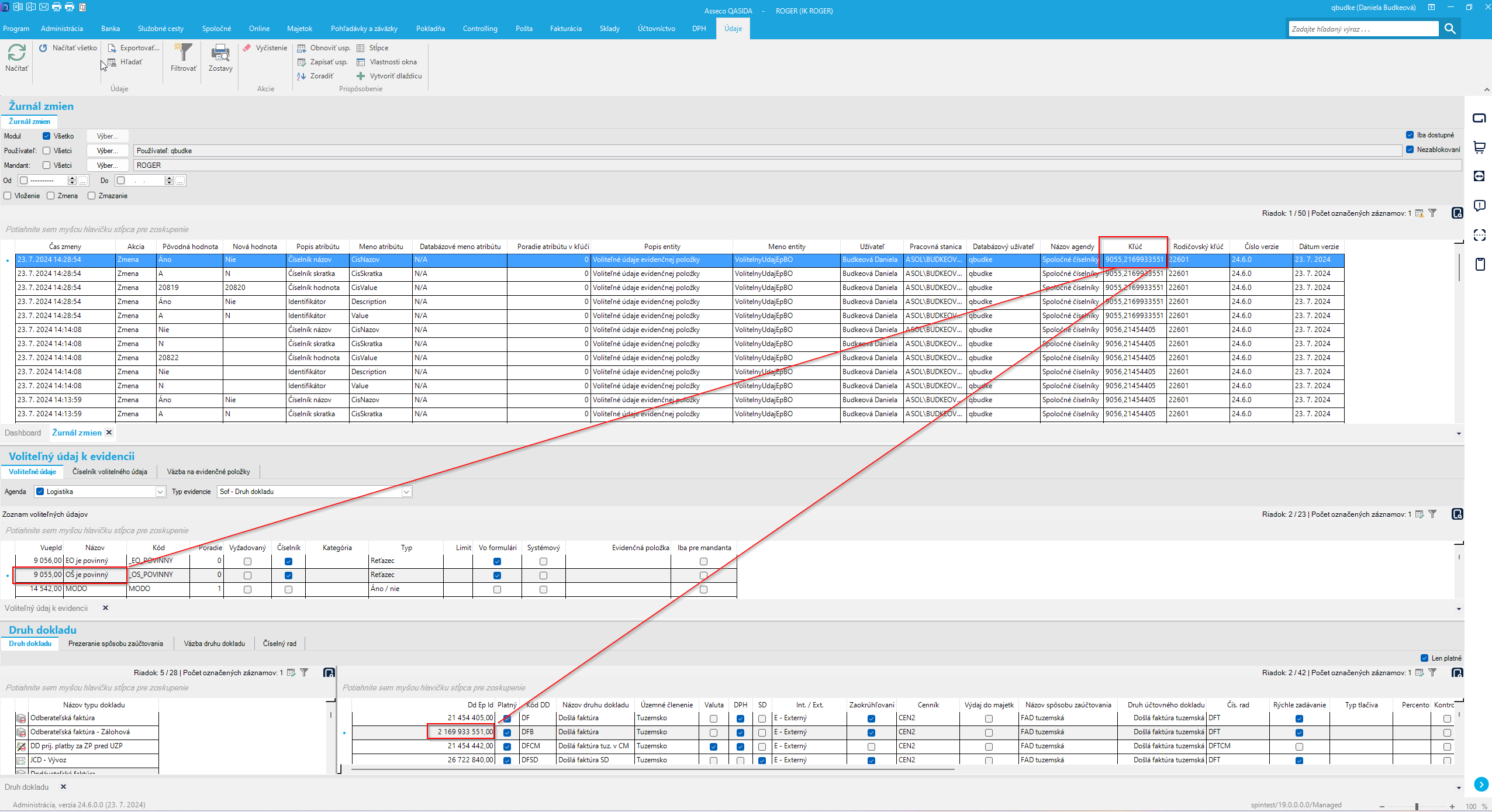Open the Sklady menu
The width and height of the screenshot is (1492, 812).
(x=610, y=29)
